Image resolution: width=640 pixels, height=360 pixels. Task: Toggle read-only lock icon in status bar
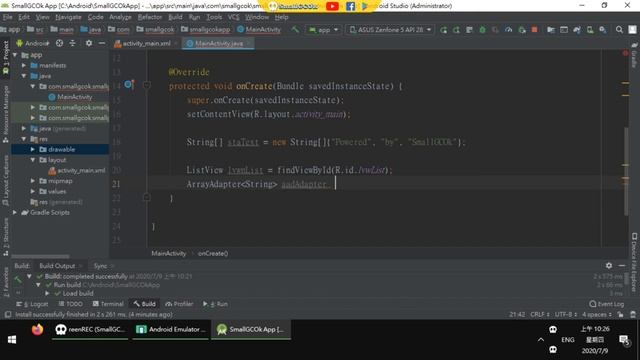[x=620, y=315]
